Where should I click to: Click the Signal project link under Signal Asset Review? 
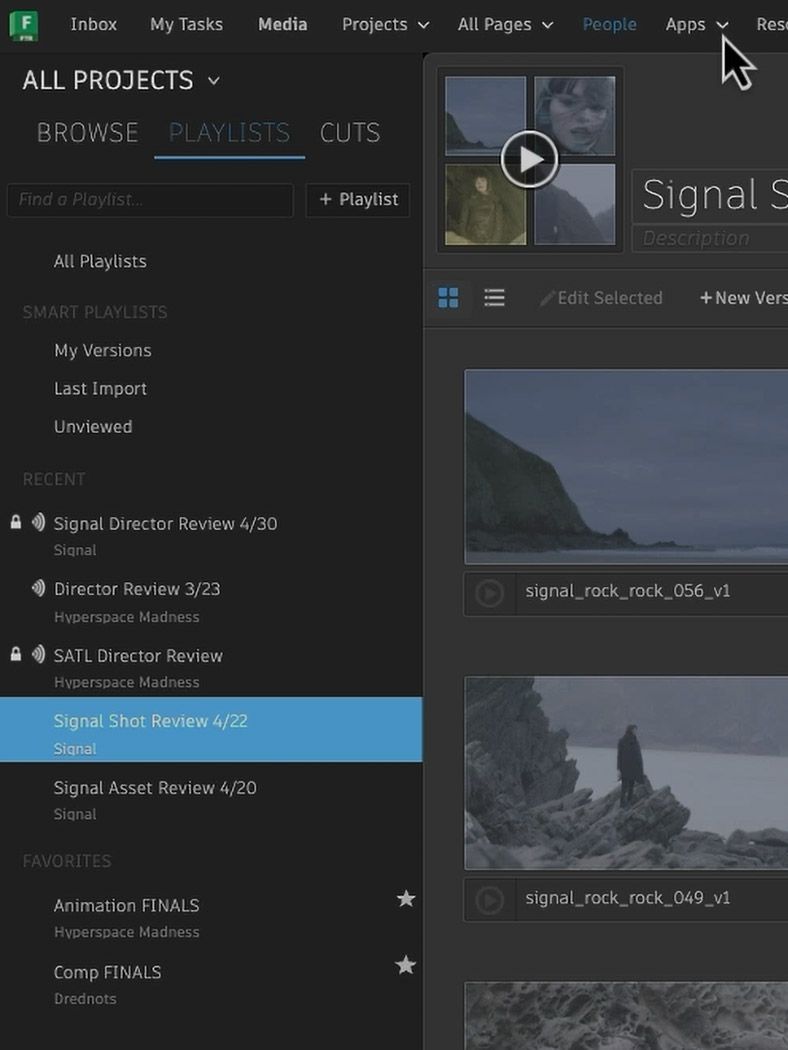coord(75,814)
